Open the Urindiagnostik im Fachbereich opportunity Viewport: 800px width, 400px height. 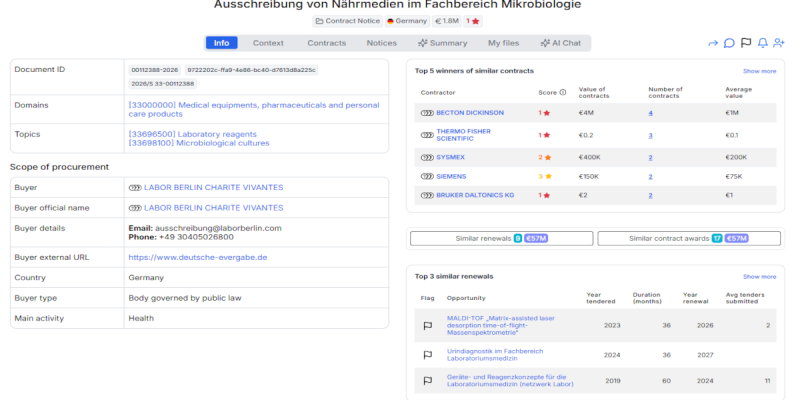point(495,355)
